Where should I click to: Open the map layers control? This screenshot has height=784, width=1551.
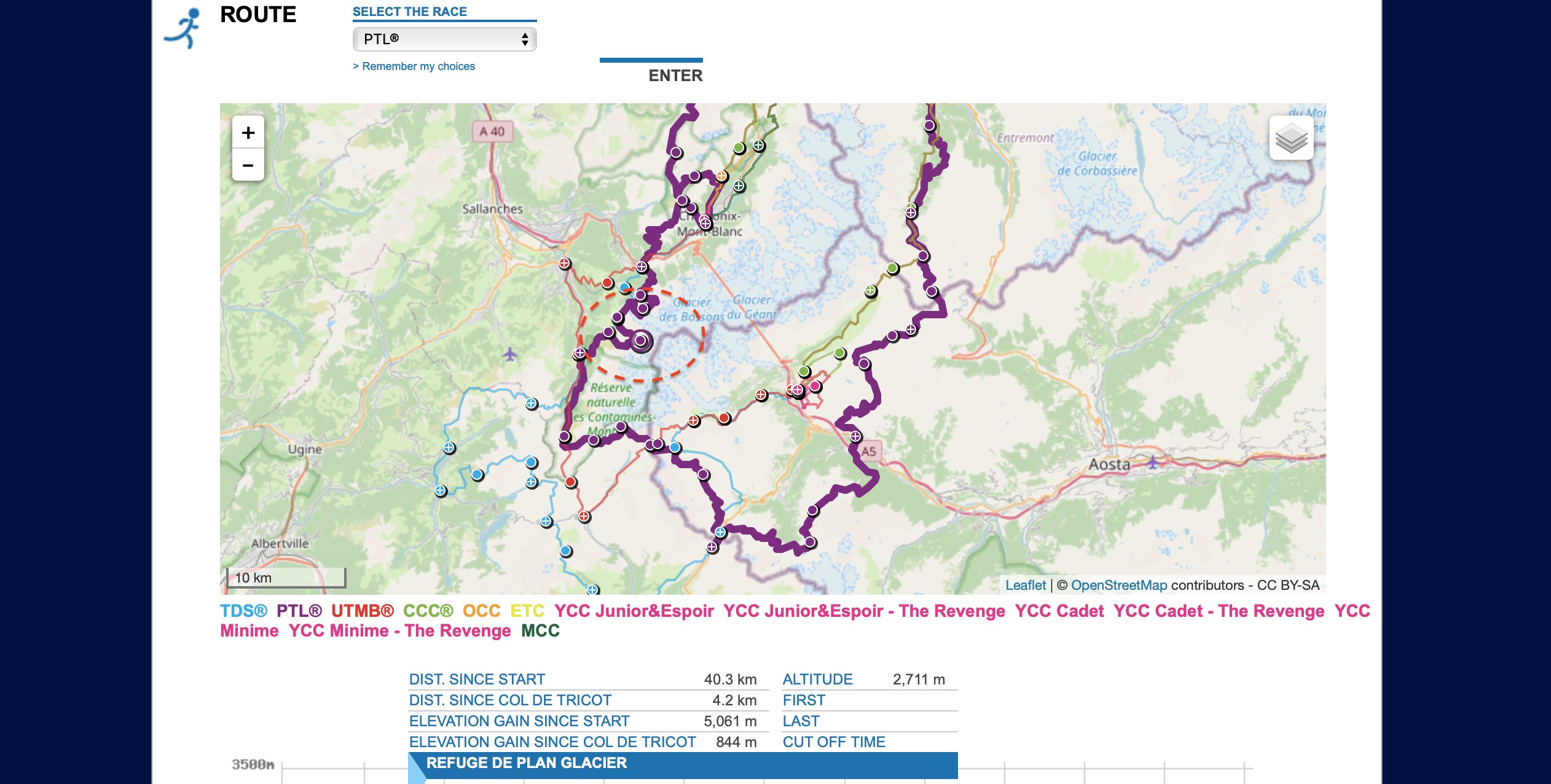pyautogui.click(x=1291, y=138)
